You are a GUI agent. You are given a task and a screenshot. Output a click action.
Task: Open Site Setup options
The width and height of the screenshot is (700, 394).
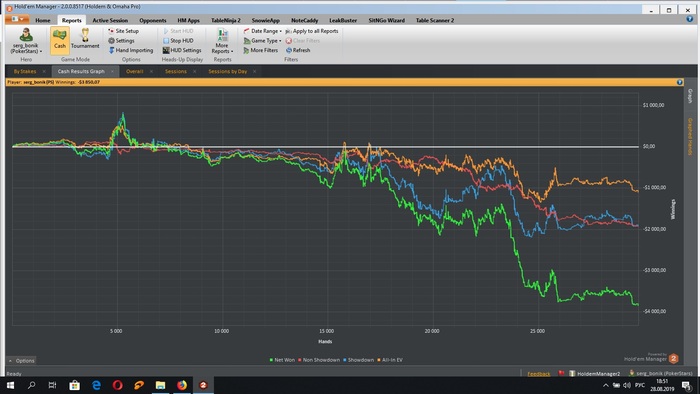pyautogui.click(x=123, y=31)
